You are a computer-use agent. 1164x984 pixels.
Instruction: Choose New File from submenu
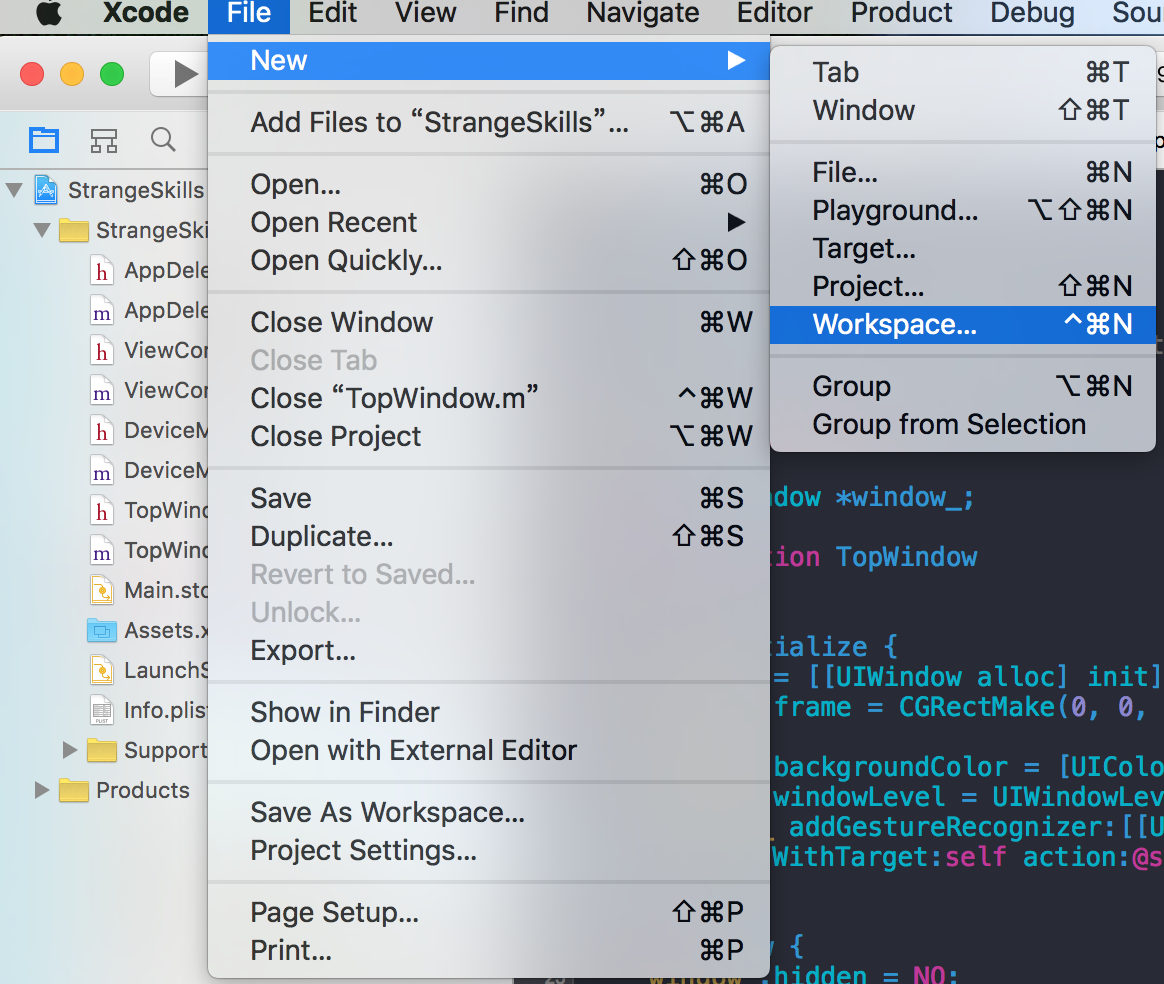tap(963, 173)
